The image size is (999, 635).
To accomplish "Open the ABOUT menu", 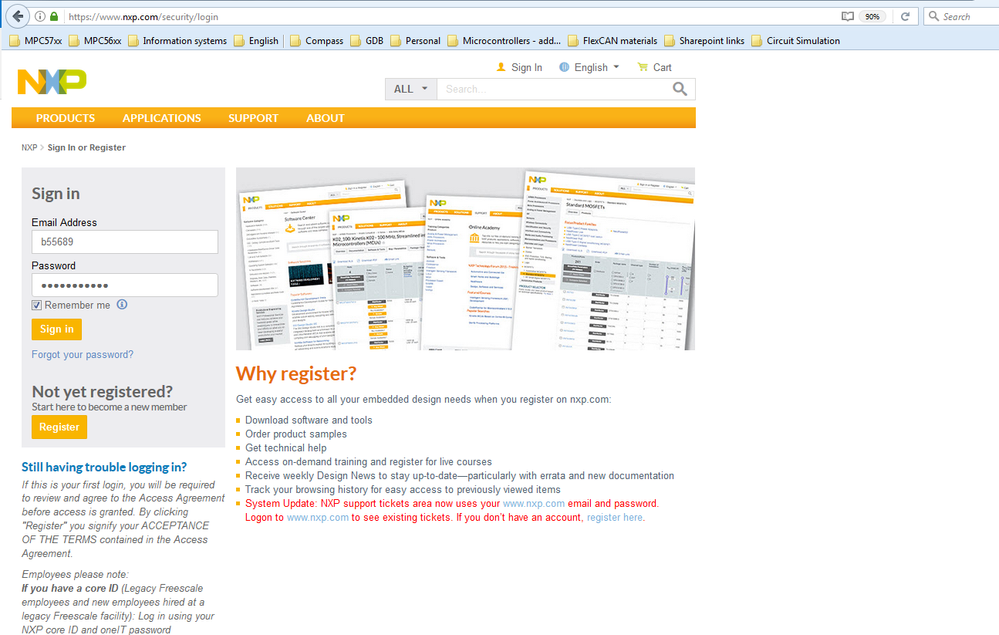I will pyautogui.click(x=325, y=118).
